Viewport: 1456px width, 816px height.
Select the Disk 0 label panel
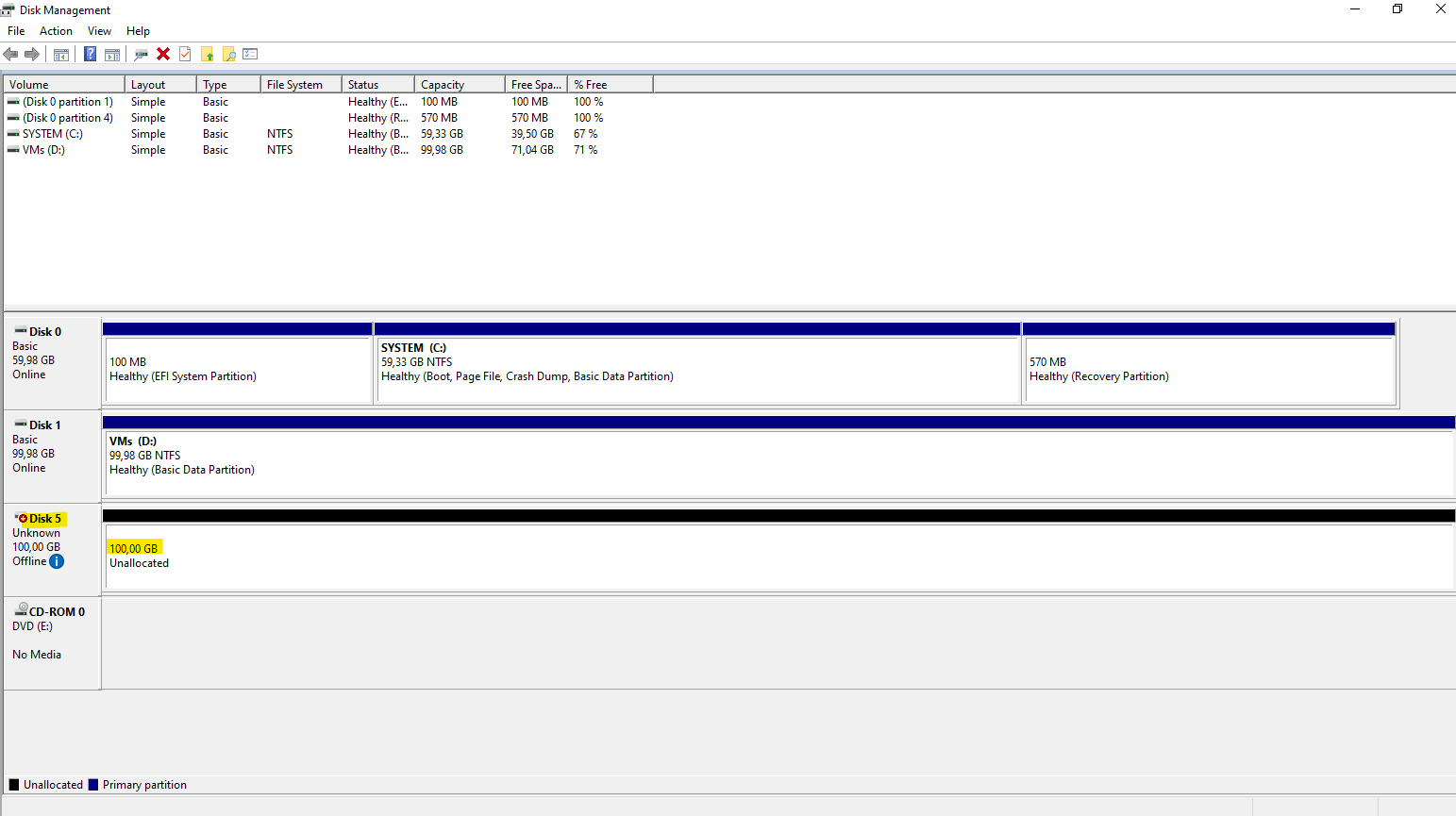tap(52, 362)
